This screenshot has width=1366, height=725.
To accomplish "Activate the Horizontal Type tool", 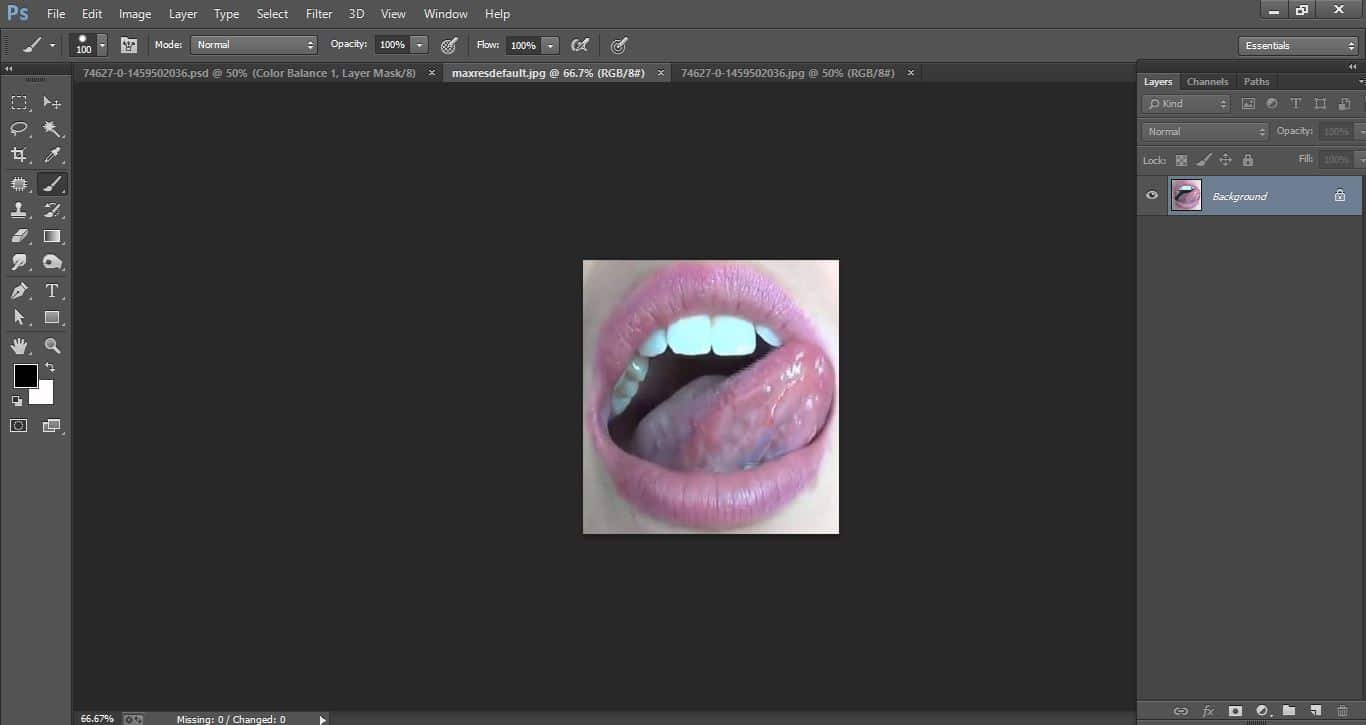I will 53,291.
